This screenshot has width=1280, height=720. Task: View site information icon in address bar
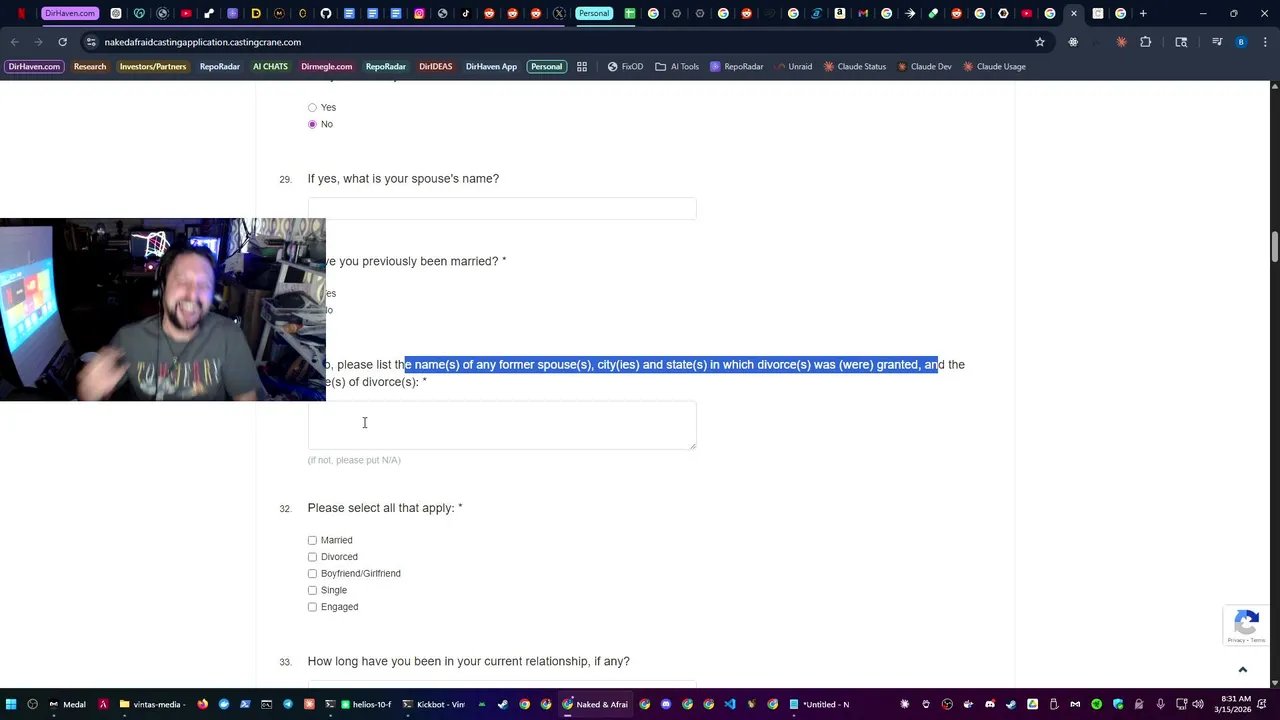tap(91, 42)
